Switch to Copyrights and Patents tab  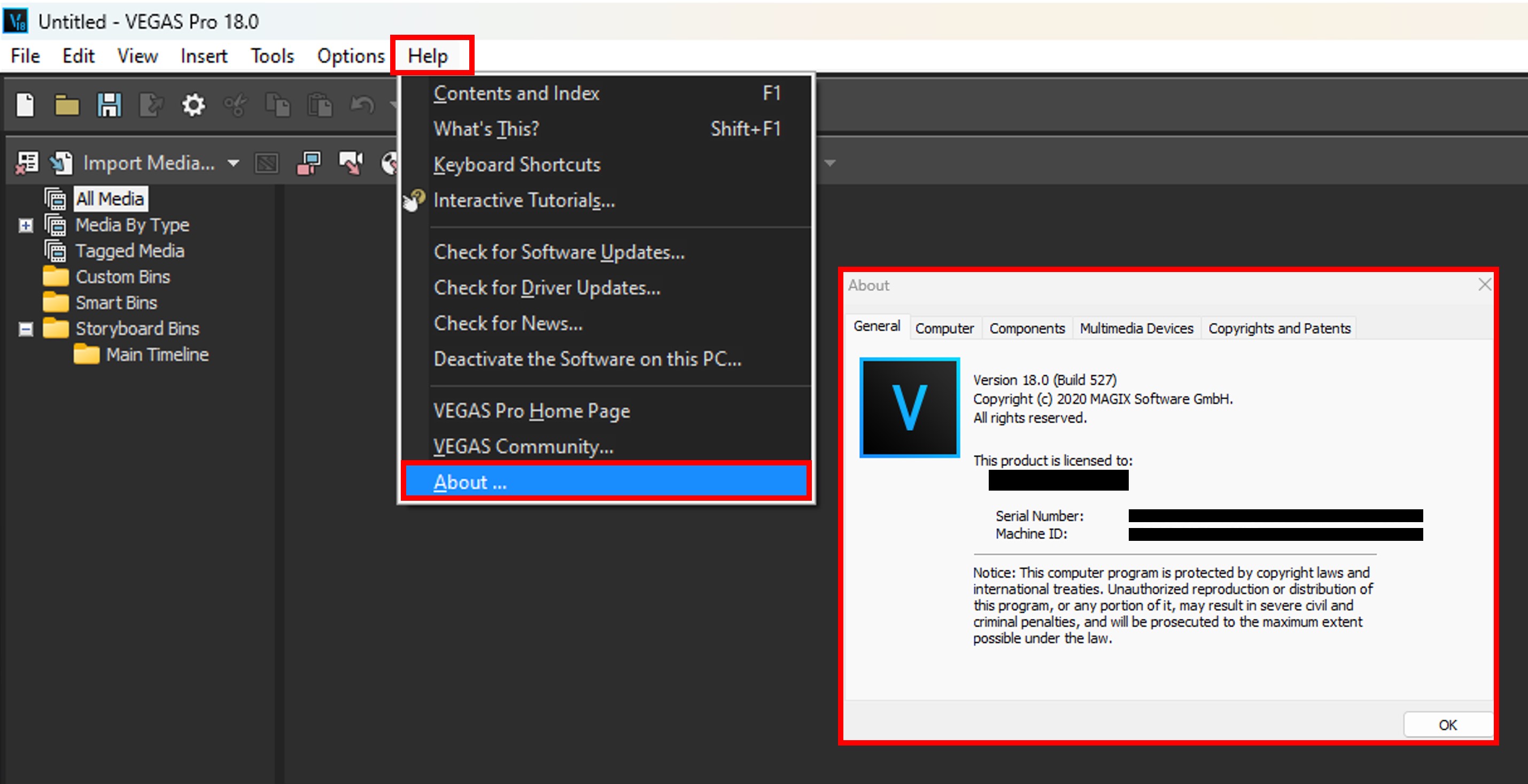pyautogui.click(x=1279, y=328)
